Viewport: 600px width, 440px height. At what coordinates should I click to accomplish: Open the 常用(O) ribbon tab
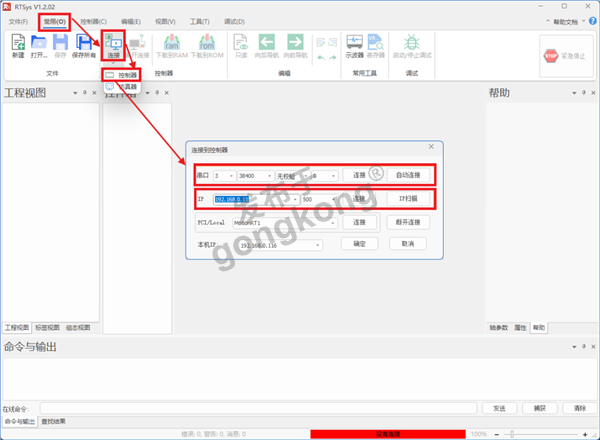click(54, 21)
